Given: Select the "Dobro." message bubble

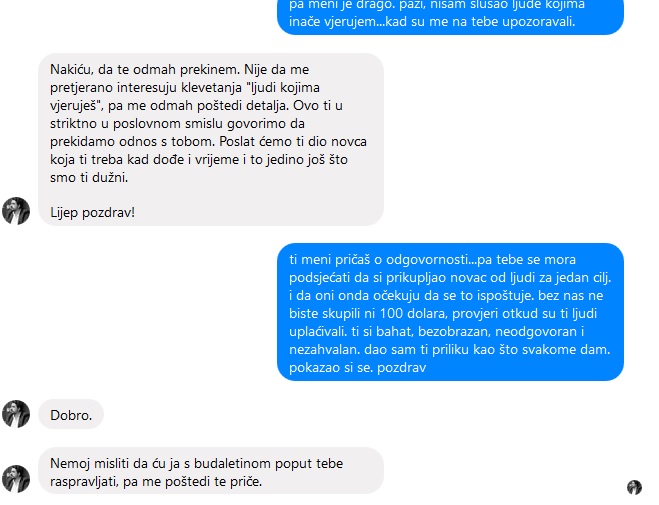Looking at the screenshot, I should 71,414.
